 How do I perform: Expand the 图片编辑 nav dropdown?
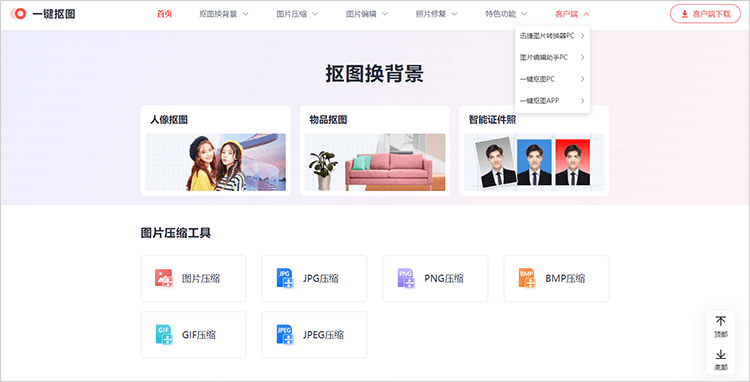(385, 14)
